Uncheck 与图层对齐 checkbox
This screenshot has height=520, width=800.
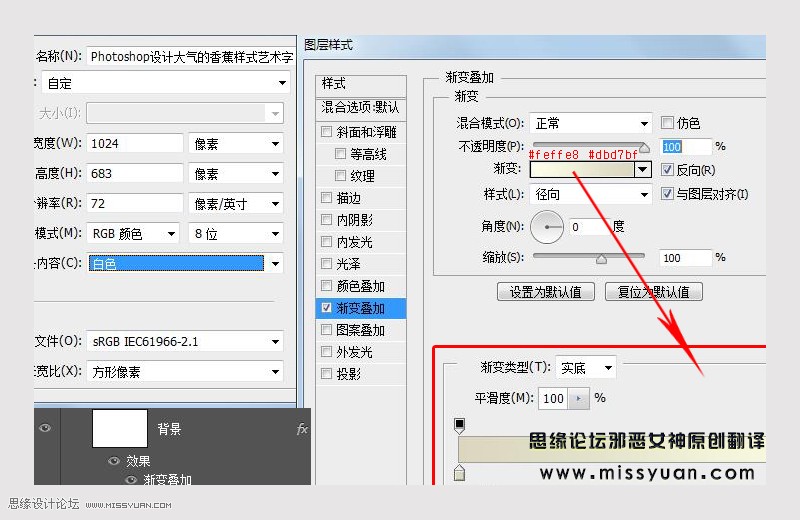pyautogui.click(x=666, y=193)
